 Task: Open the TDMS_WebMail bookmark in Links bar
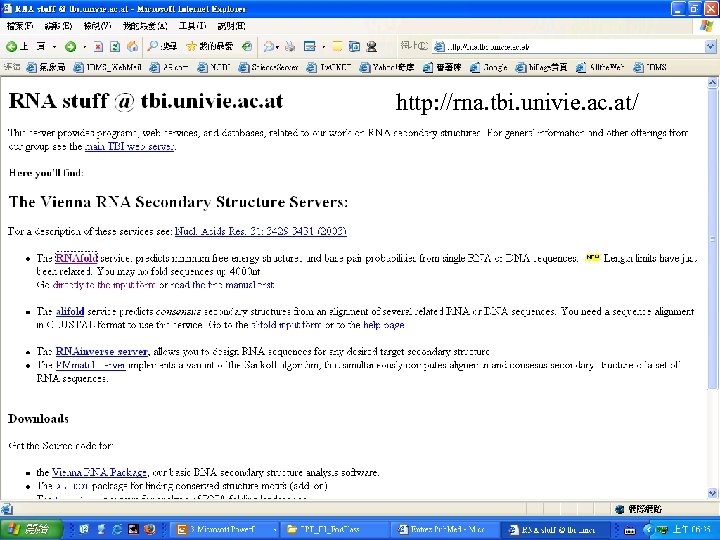pyautogui.click(x=107, y=68)
